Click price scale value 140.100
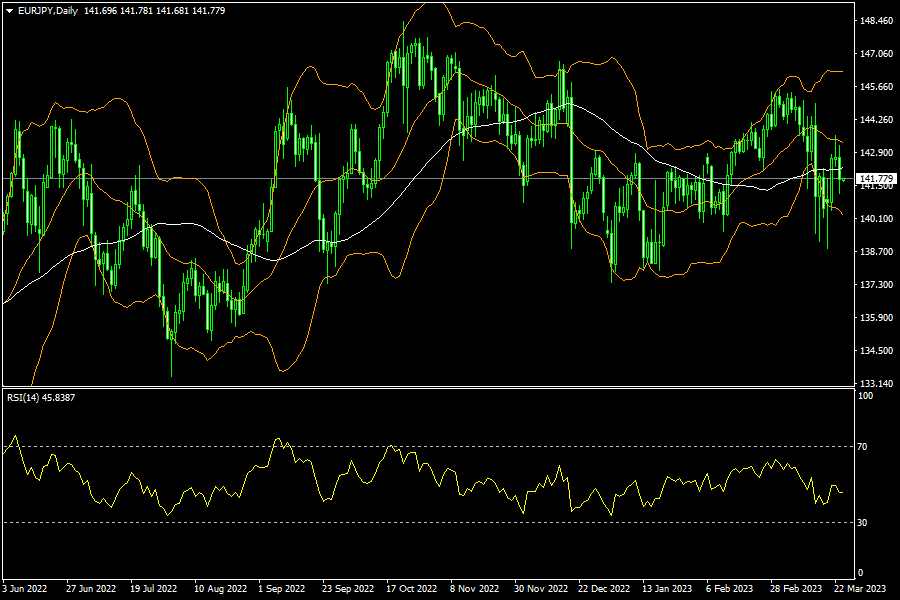900x600 pixels. [x=876, y=219]
